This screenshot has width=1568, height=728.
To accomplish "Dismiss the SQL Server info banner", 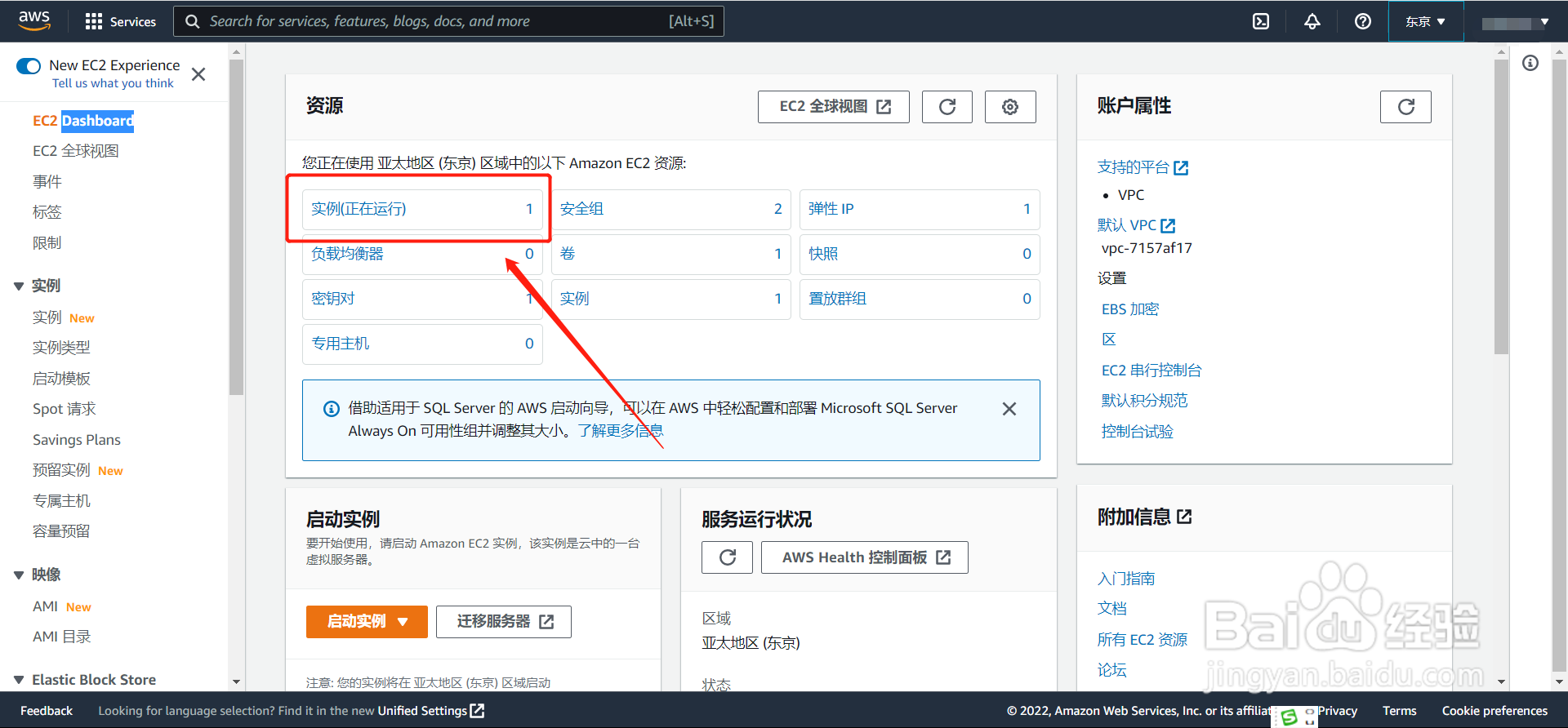I will [1009, 409].
